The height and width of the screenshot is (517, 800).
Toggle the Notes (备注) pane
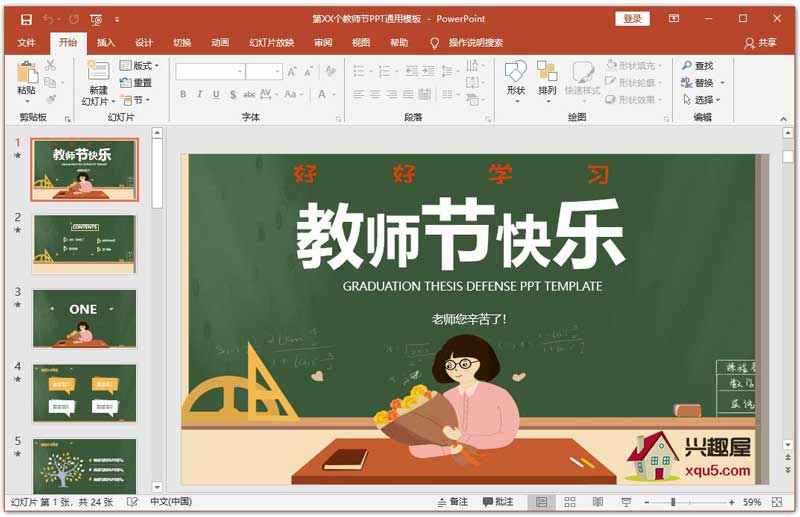(453, 502)
